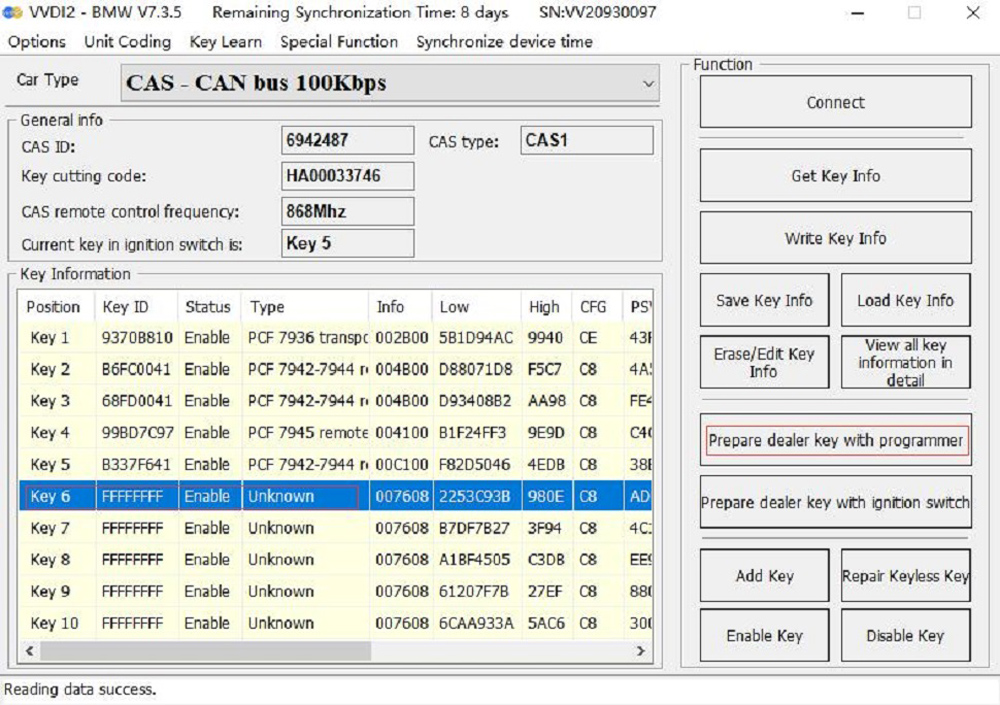Click the table's scroll left arrow
Viewport: 1000px width, 705px height.
(29, 651)
